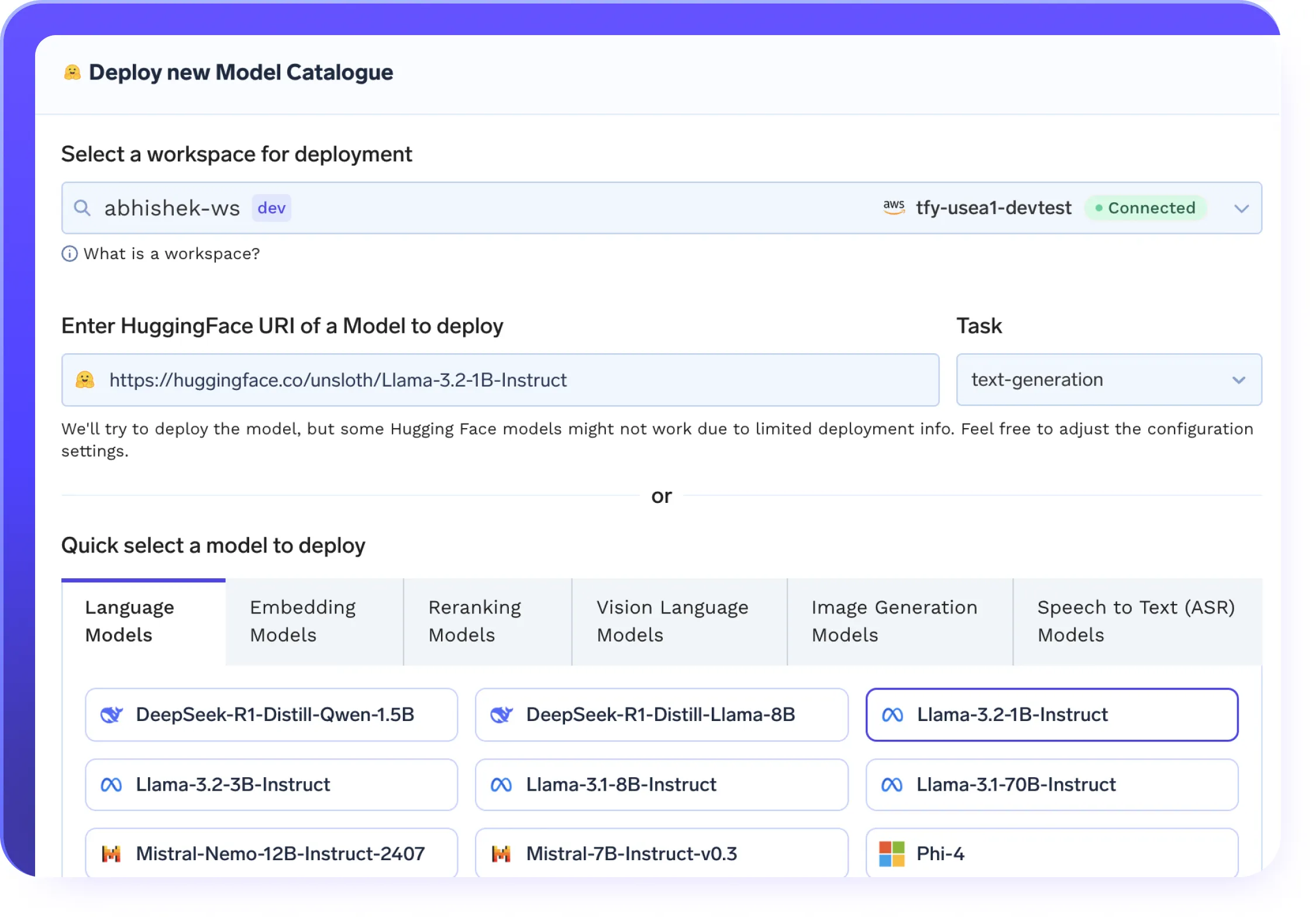Select Speech to Text (ASR) Models tab
1316x921 pixels.
pos(1136,621)
